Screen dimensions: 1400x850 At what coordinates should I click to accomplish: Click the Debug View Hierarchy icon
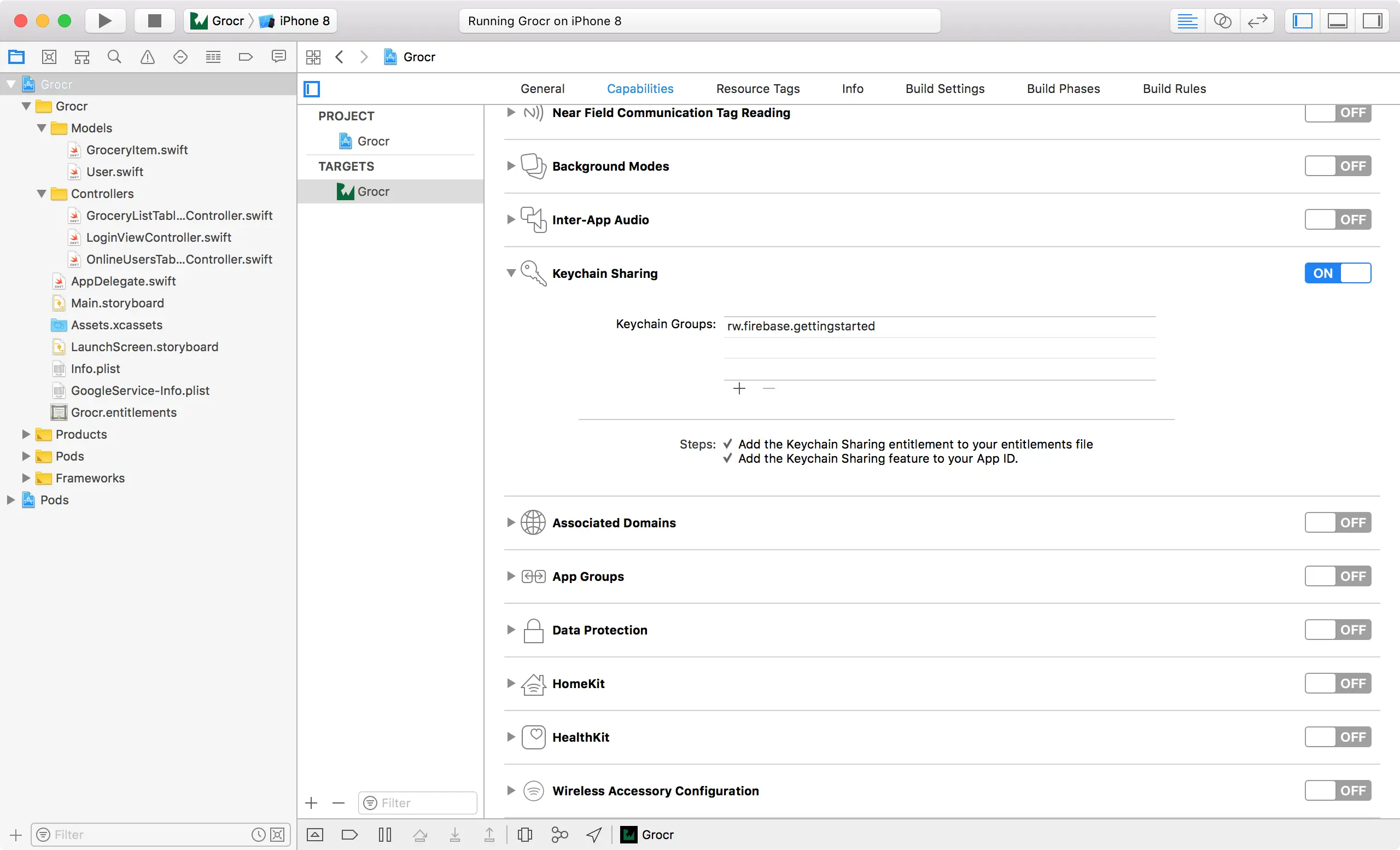pos(524,834)
